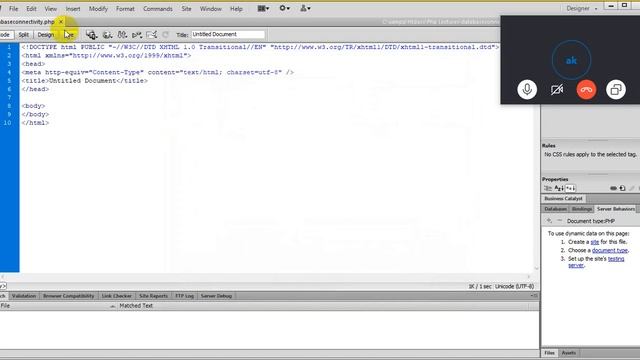
Task: Switch to the Link Checker tab
Action: click(117, 296)
